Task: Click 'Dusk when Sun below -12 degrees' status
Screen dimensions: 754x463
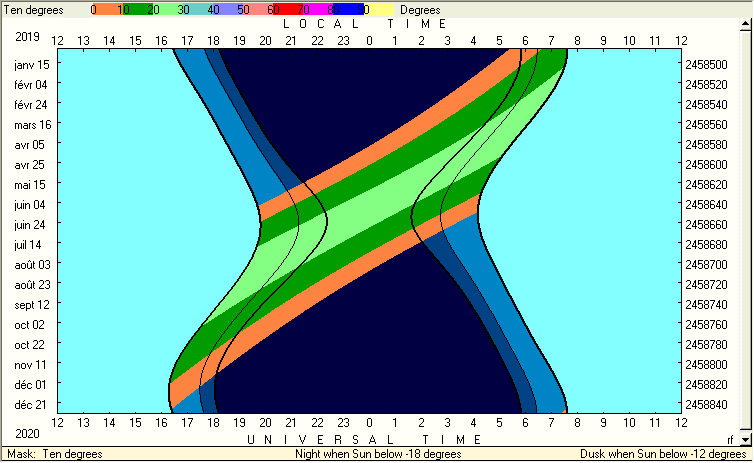Action: click(x=663, y=454)
